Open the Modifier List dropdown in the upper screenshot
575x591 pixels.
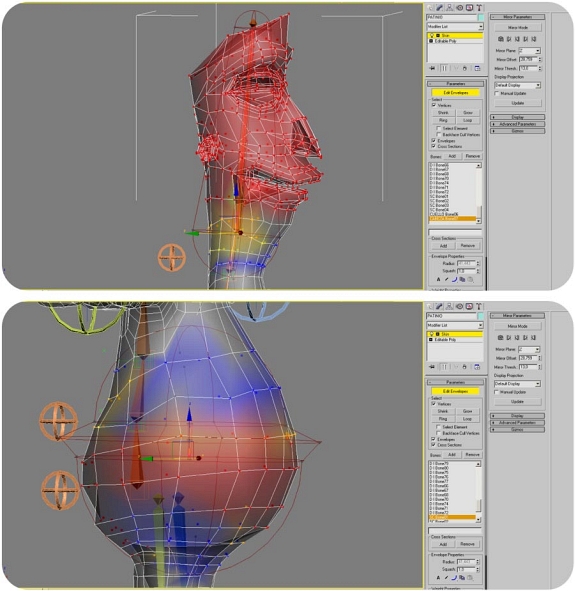(455, 27)
